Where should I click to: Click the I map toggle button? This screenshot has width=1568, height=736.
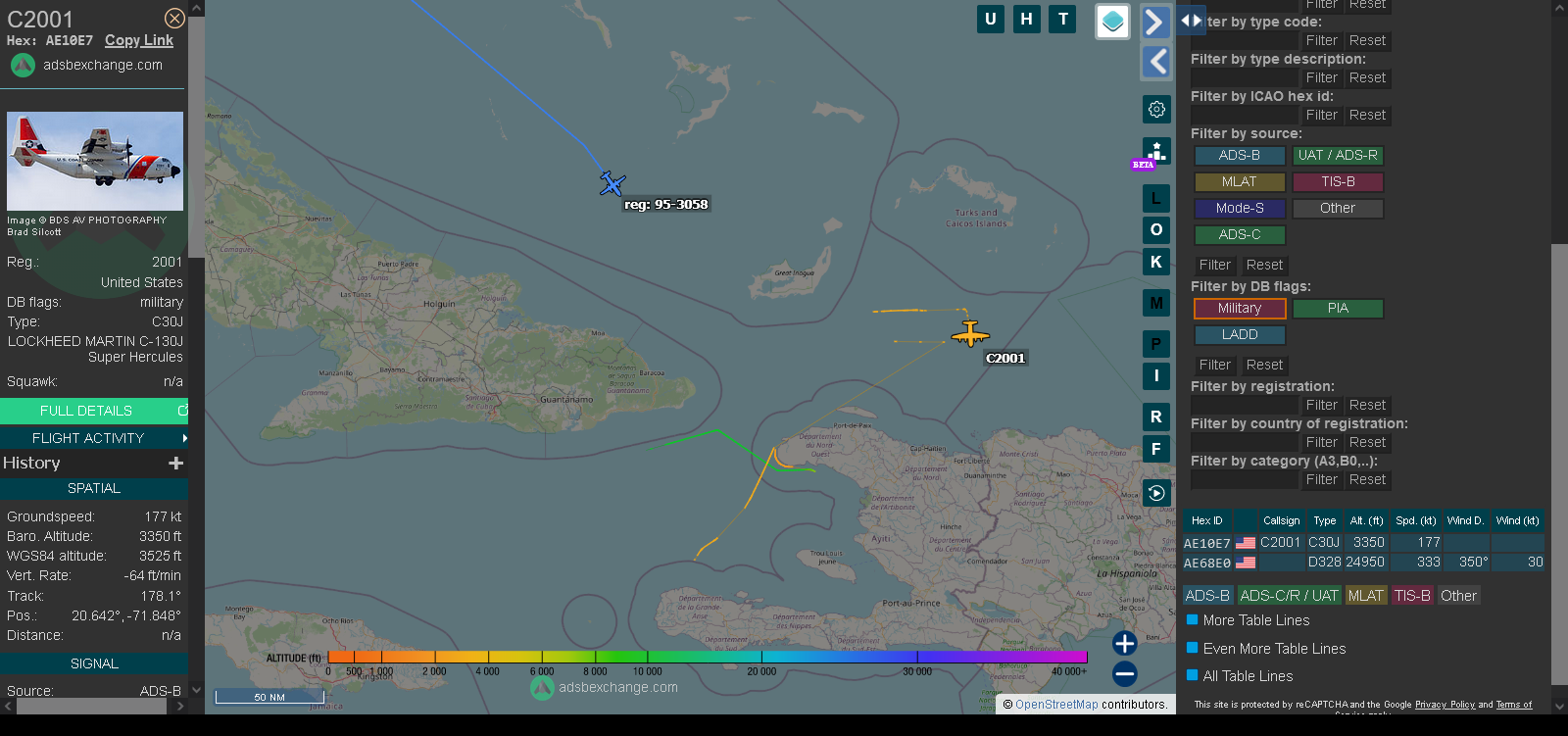point(1156,375)
